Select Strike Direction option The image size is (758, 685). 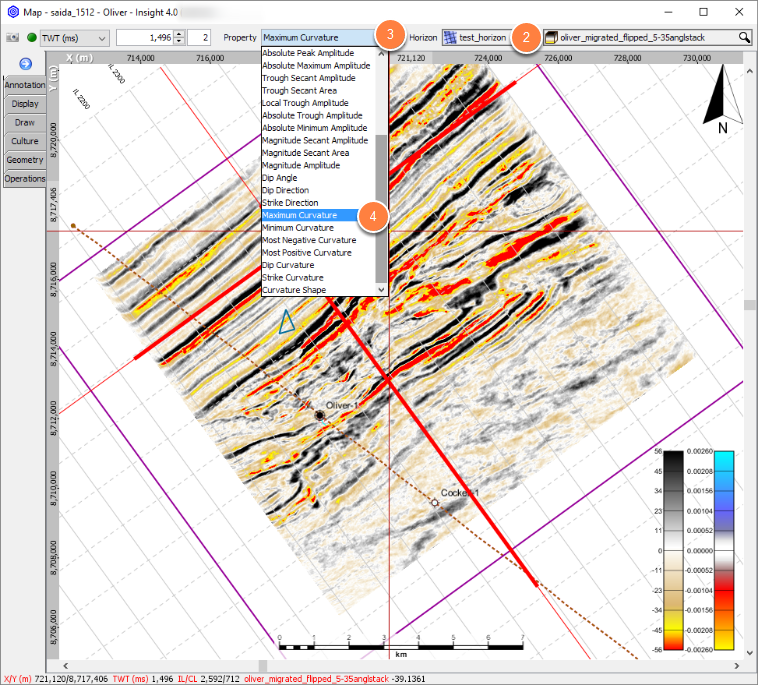(318, 203)
